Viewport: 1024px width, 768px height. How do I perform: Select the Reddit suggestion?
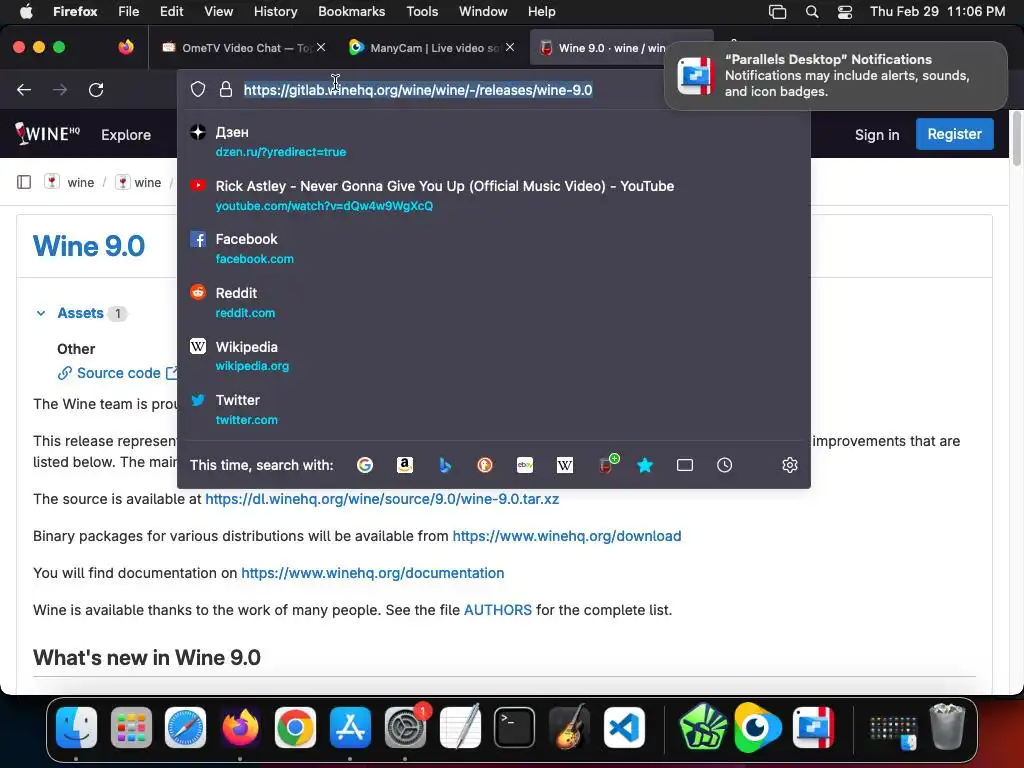[494, 302]
